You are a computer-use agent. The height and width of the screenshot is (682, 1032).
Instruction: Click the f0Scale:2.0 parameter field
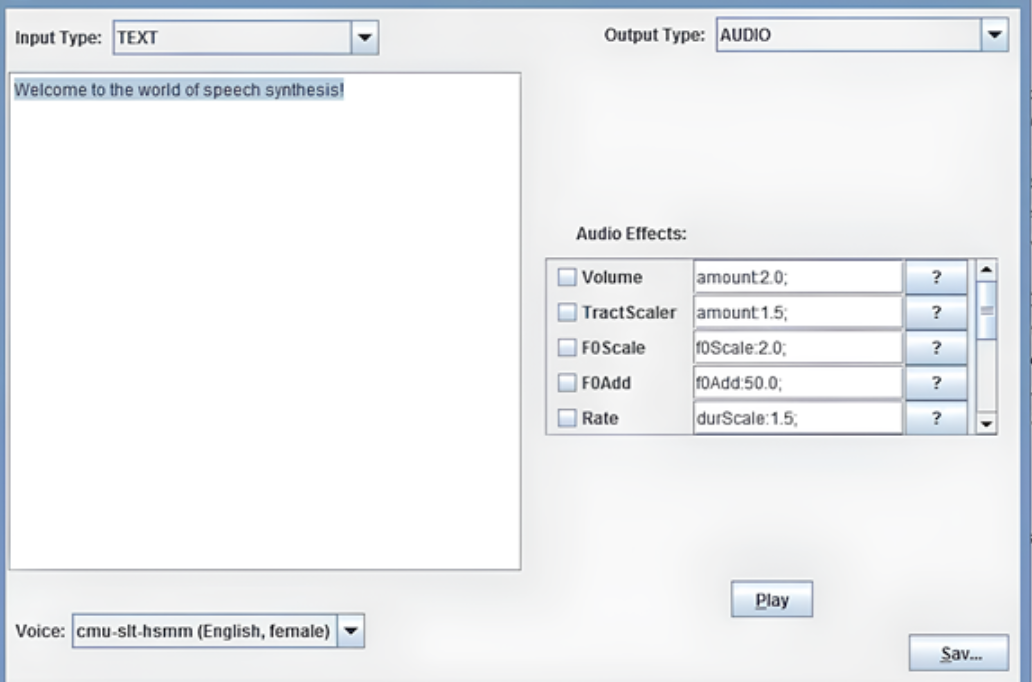[798, 348]
